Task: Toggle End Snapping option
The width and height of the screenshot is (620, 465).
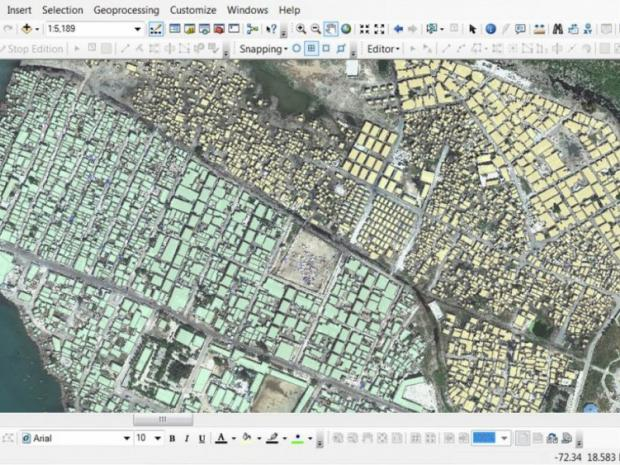Action: [x=312, y=49]
